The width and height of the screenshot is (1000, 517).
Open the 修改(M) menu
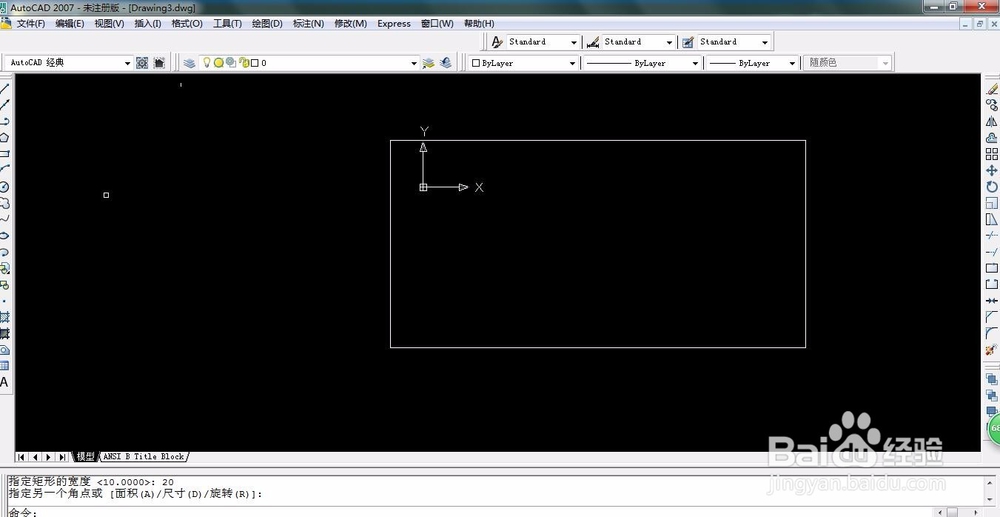[x=350, y=24]
